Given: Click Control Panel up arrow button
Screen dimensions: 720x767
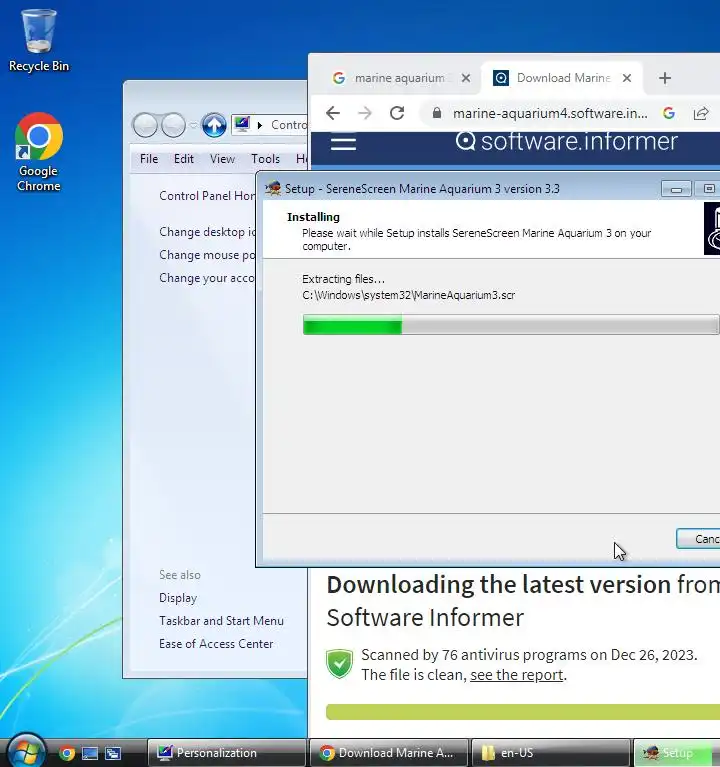Looking at the screenshot, I should click(214, 125).
